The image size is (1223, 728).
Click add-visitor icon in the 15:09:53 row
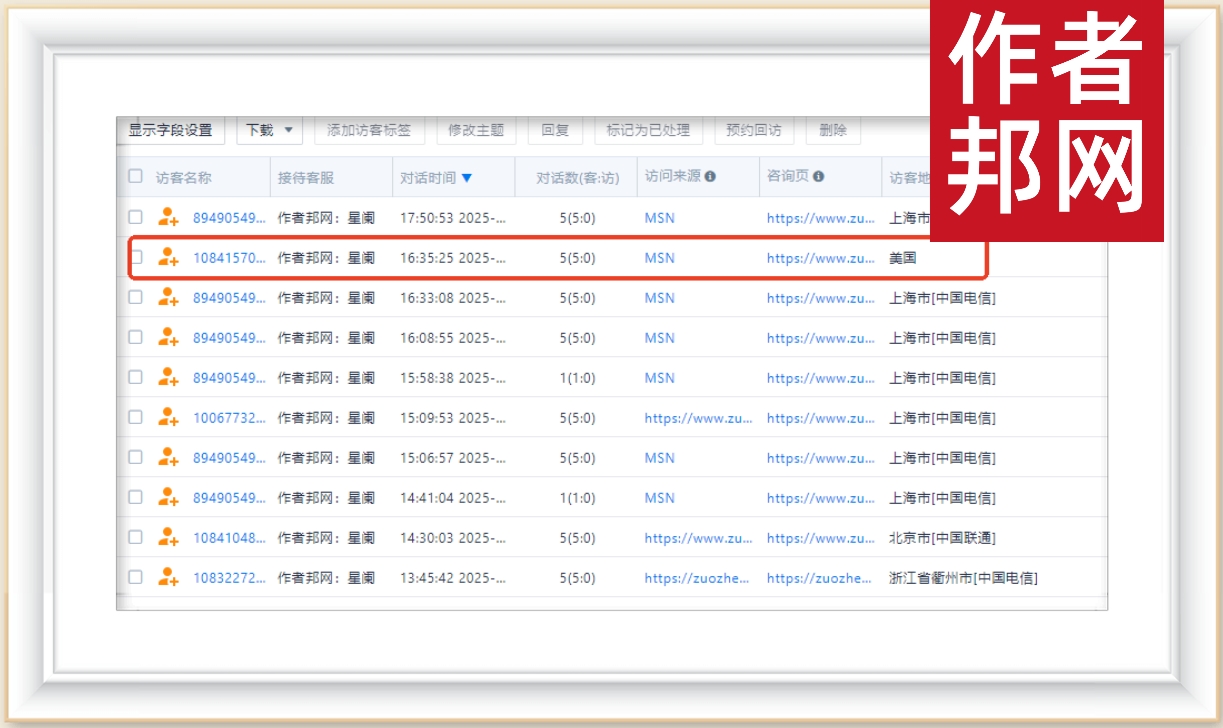(x=168, y=417)
